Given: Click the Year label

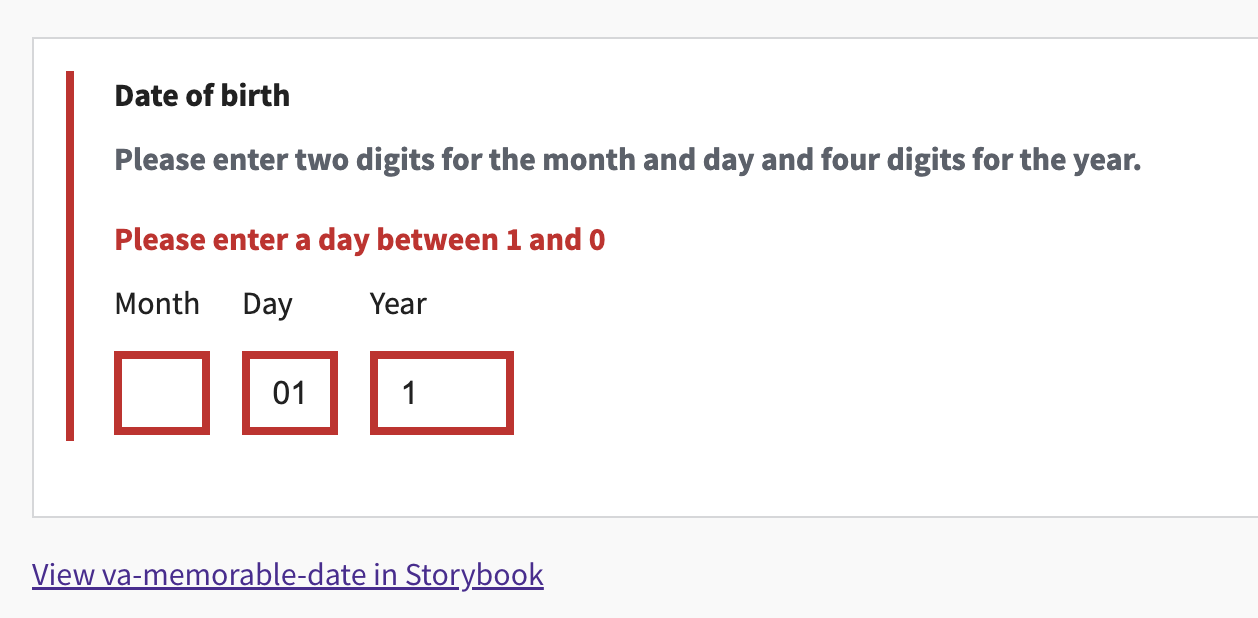Looking at the screenshot, I should (397, 303).
